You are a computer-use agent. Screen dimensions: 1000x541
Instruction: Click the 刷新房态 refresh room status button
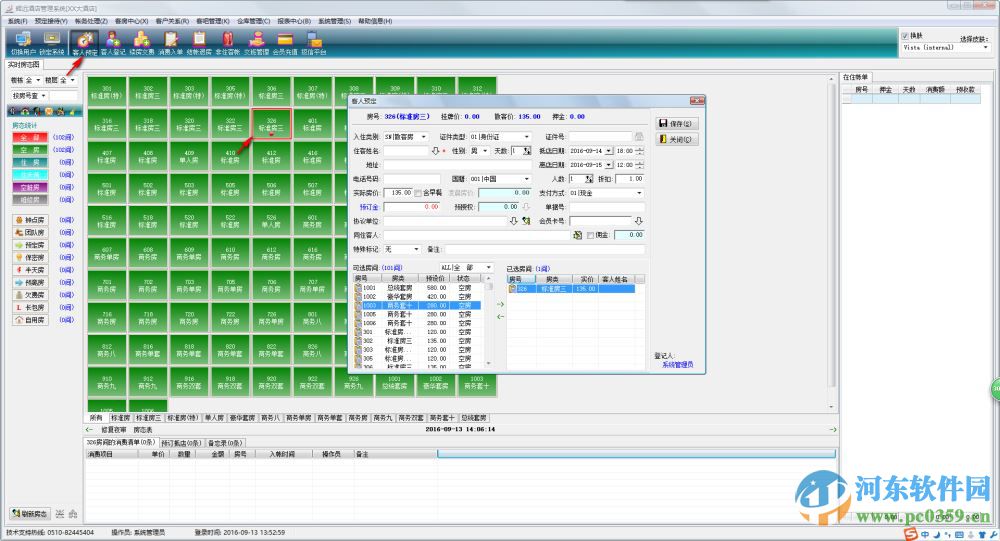(x=29, y=514)
